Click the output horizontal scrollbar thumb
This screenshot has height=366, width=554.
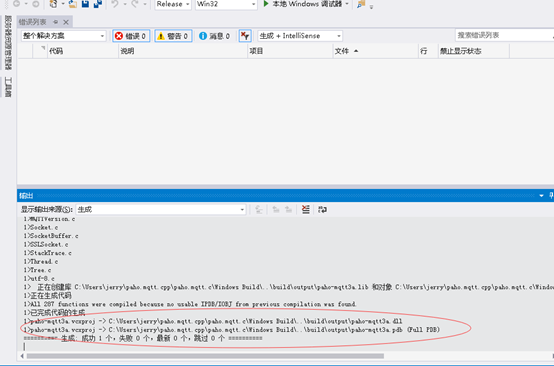205,356
